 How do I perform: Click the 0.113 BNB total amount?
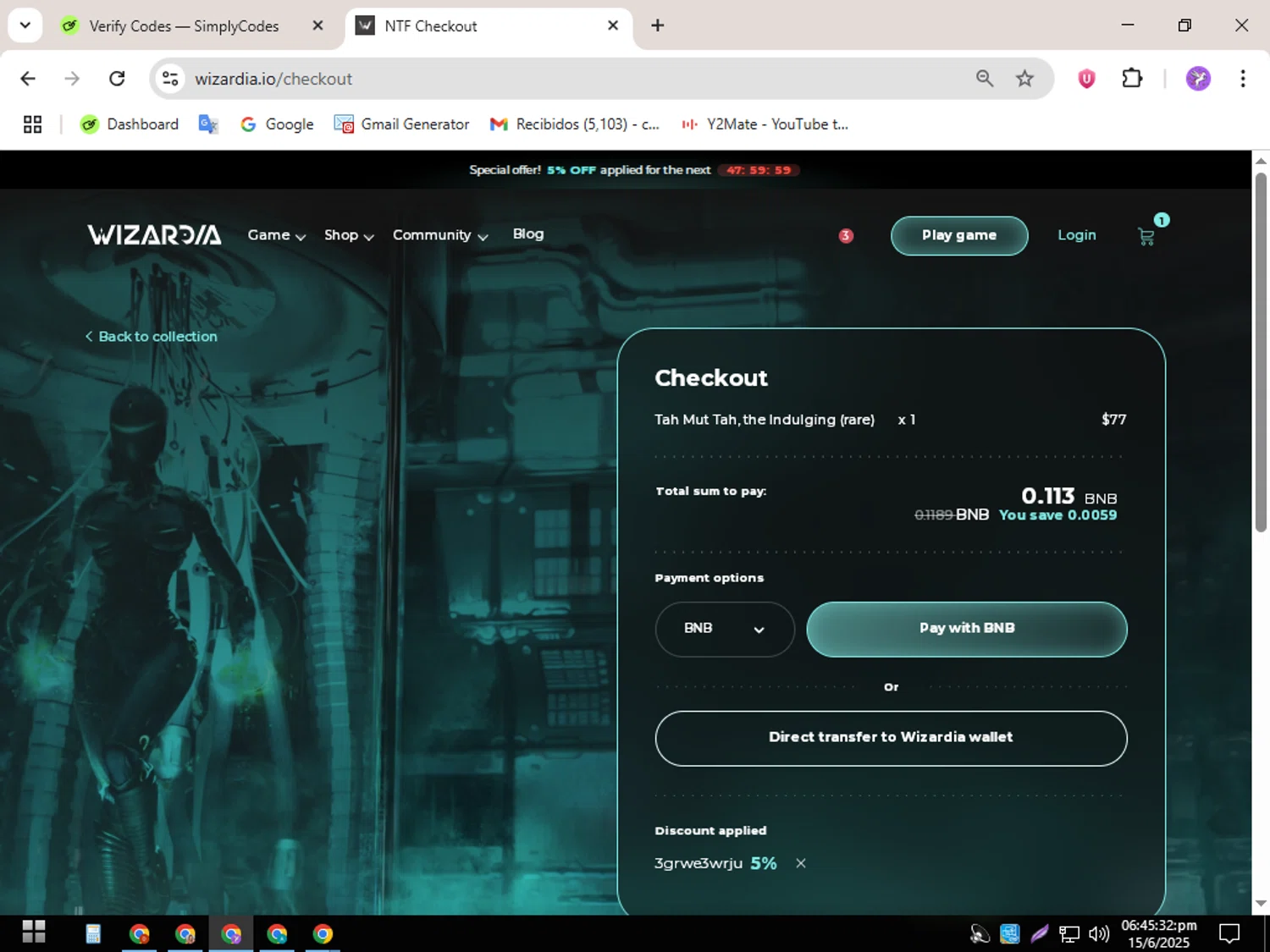pos(1069,496)
